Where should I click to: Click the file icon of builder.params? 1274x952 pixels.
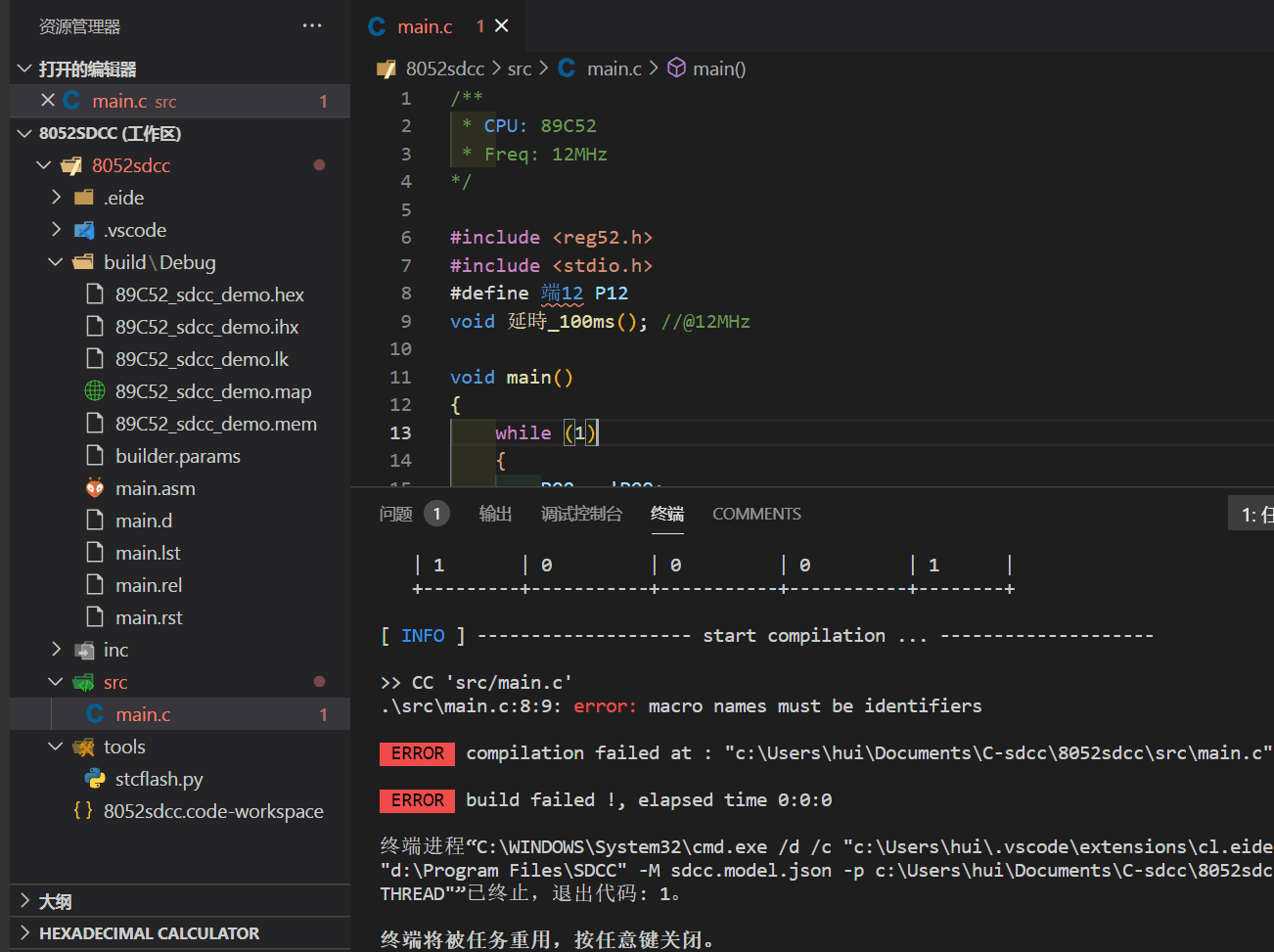tap(95, 456)
